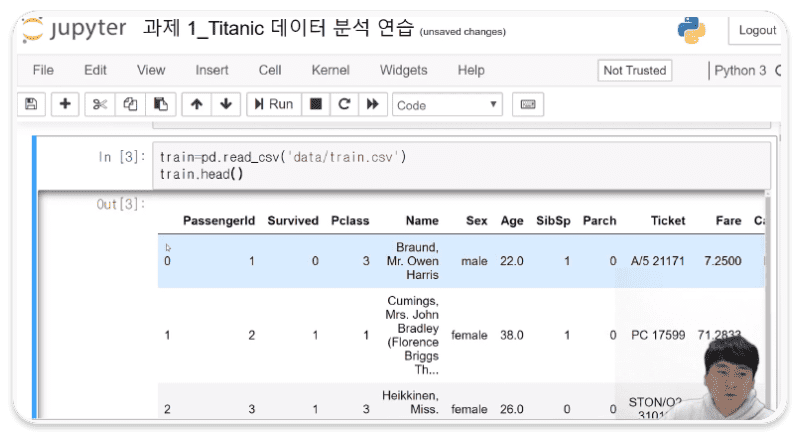Run the selected cell

pyautogui.click(x=274, y=104)
